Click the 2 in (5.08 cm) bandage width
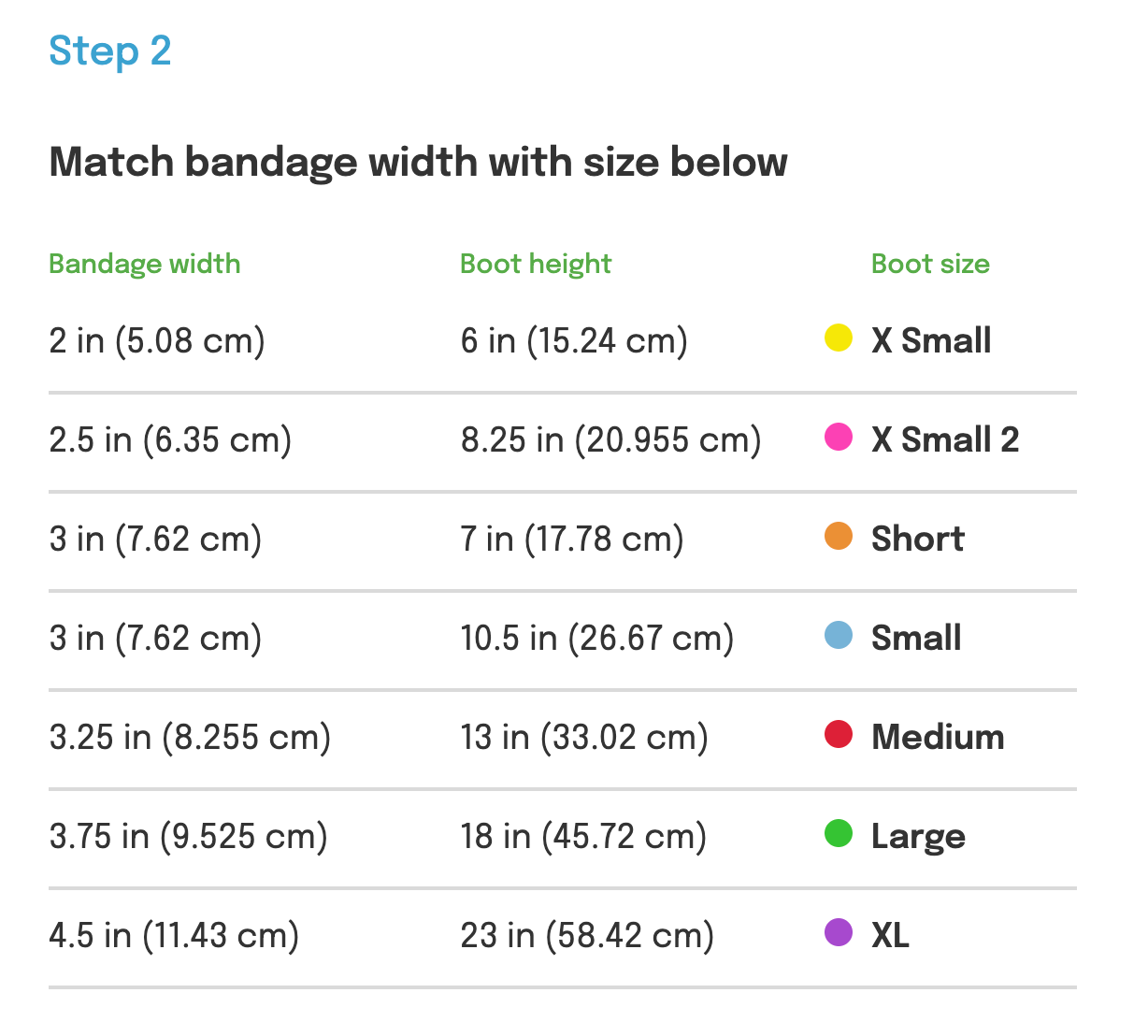The width and height of the screenshot is (1148, 1036). point(157,340)
